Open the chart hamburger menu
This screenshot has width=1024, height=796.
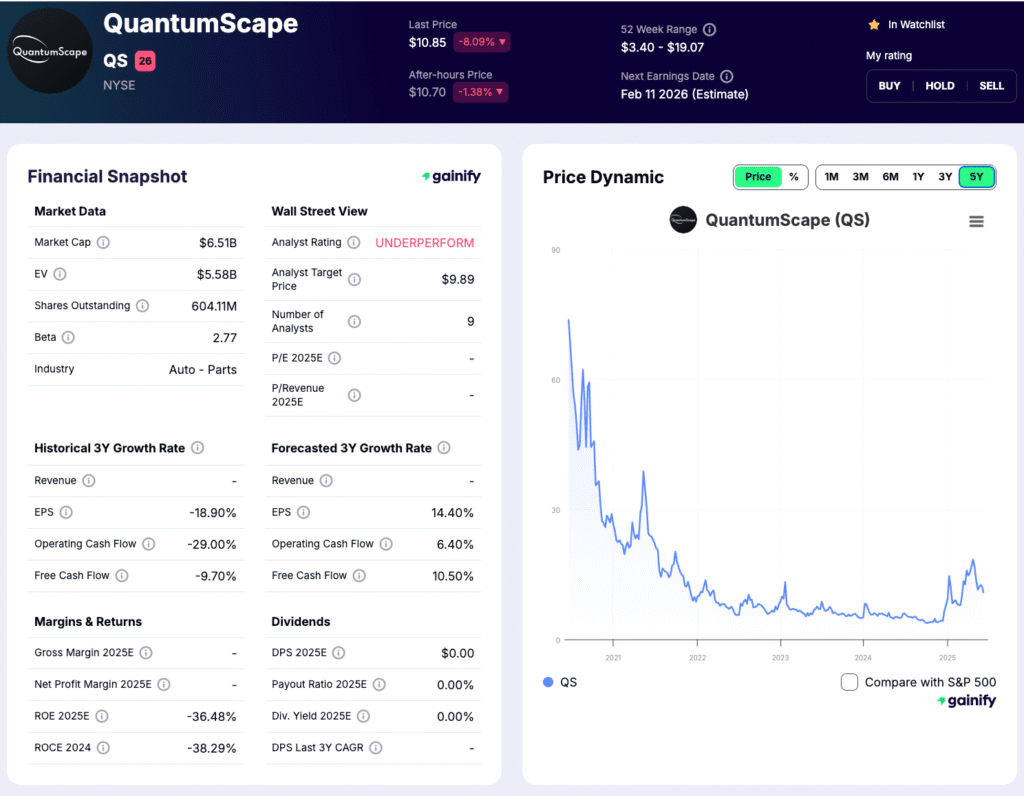(976, 221)
